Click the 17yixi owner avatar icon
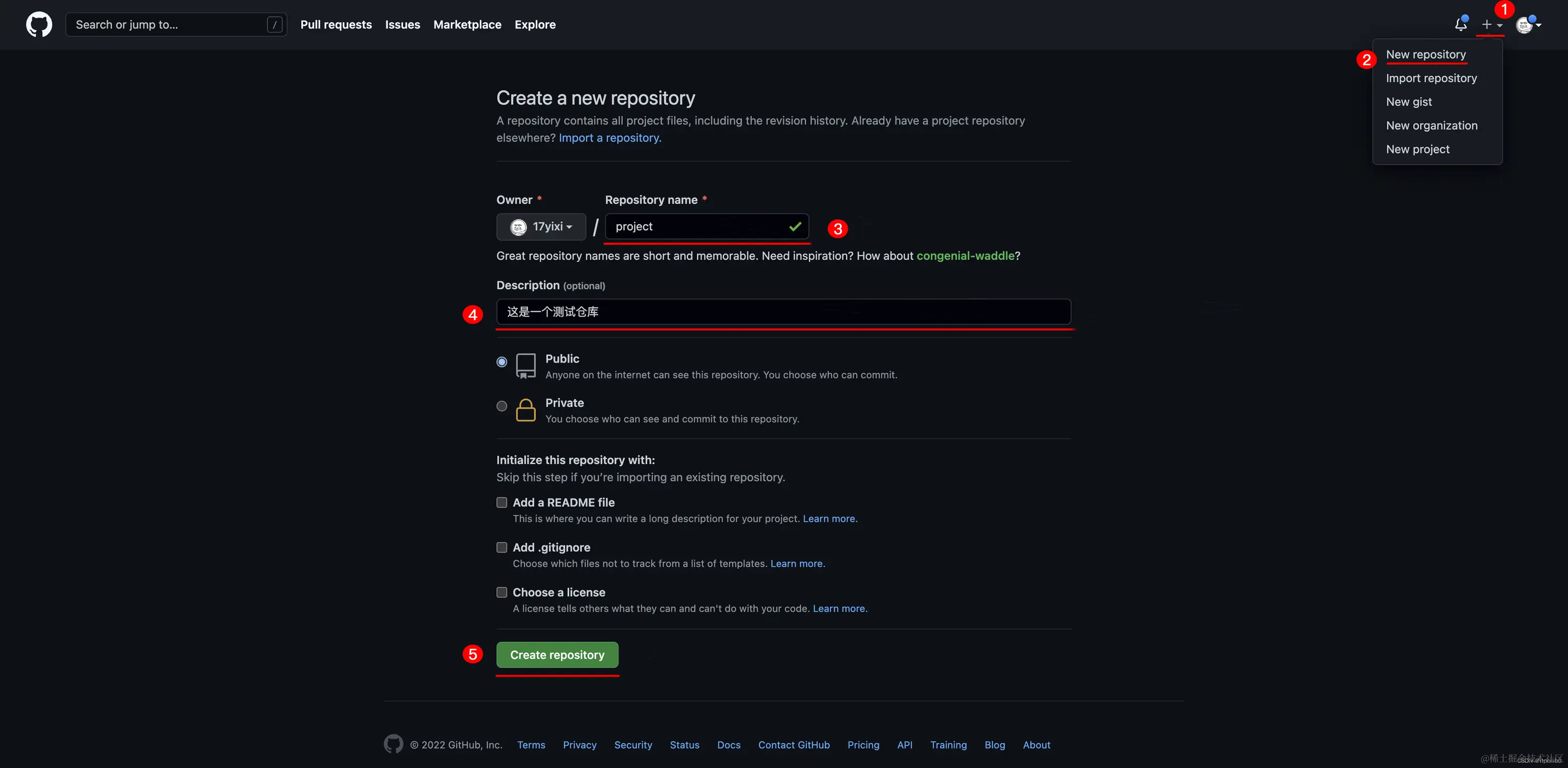 tap(518, 227)
